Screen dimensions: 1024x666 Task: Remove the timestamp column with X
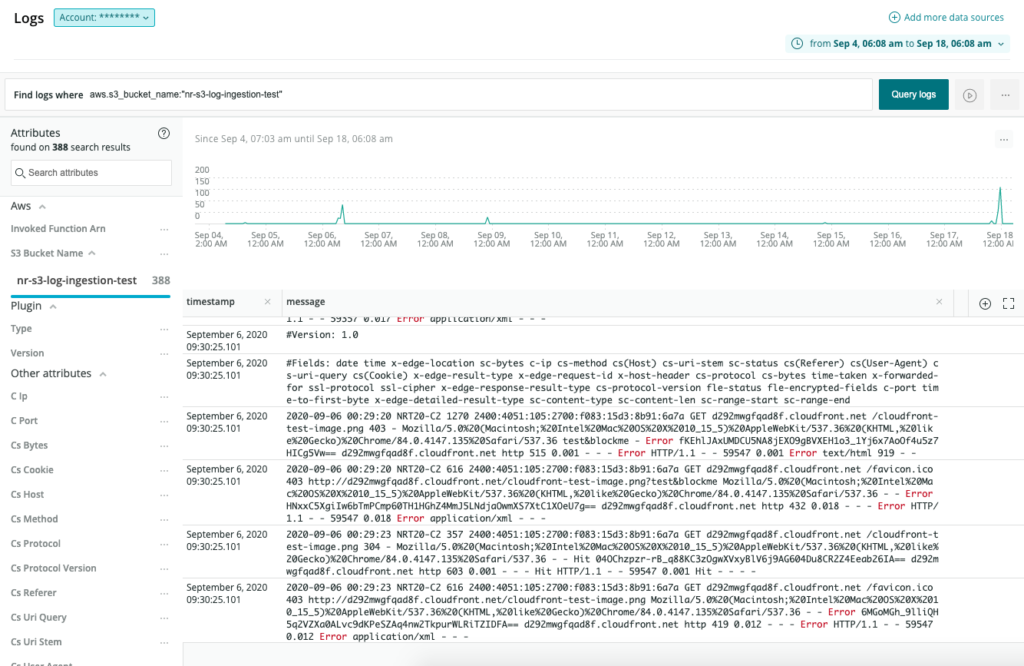[x=267, y=302]
